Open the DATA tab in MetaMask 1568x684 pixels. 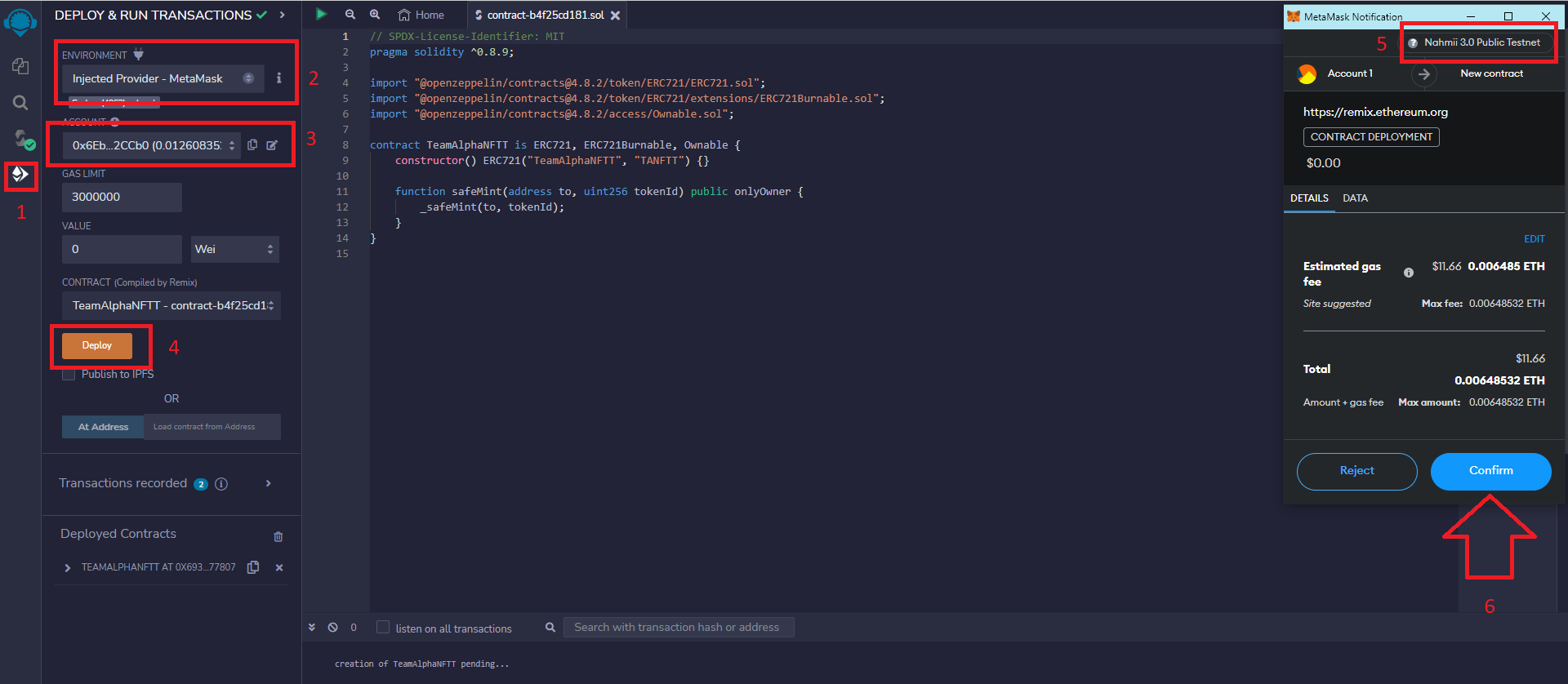1355,198
